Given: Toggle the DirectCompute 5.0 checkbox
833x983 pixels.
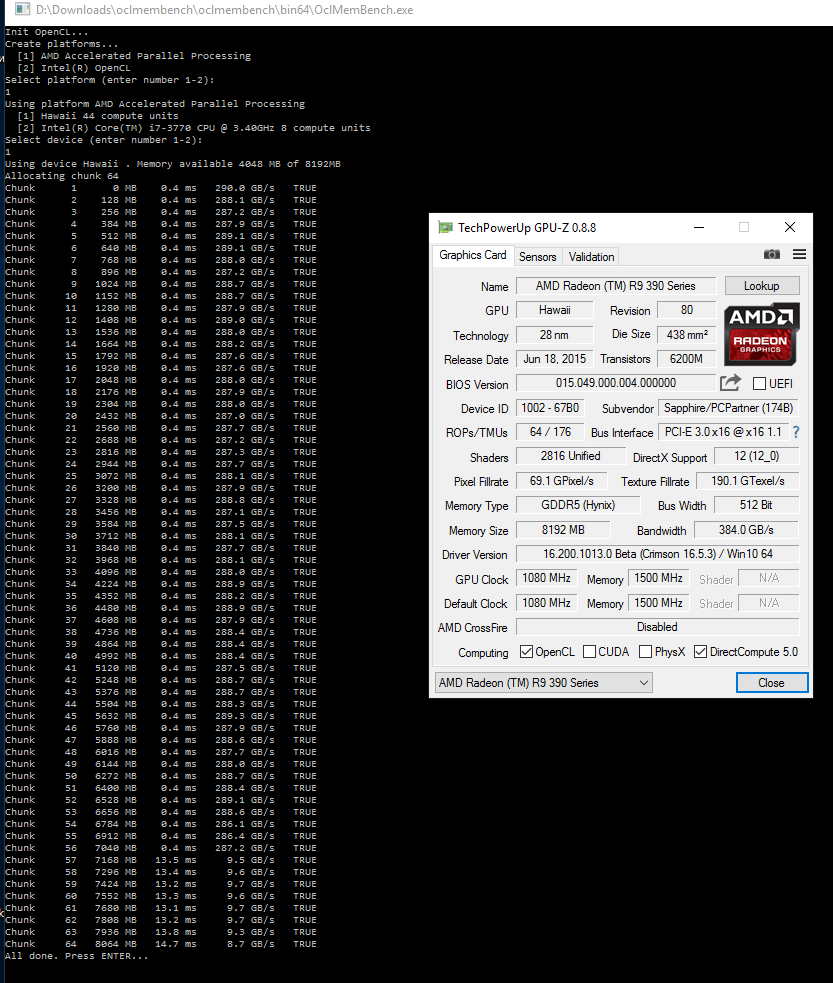Looking at the screenshot, I should coord(700,652).
